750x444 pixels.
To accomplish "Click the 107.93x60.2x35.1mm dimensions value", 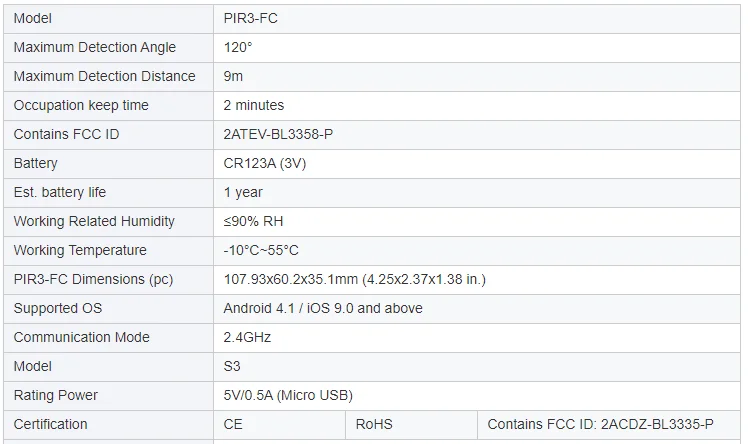I will 354,279.
